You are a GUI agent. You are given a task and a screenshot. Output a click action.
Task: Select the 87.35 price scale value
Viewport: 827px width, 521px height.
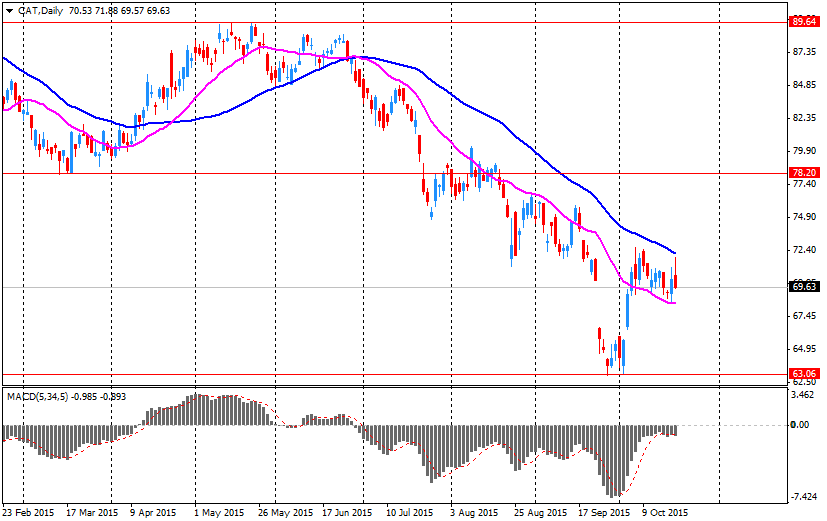coord(804,52)
